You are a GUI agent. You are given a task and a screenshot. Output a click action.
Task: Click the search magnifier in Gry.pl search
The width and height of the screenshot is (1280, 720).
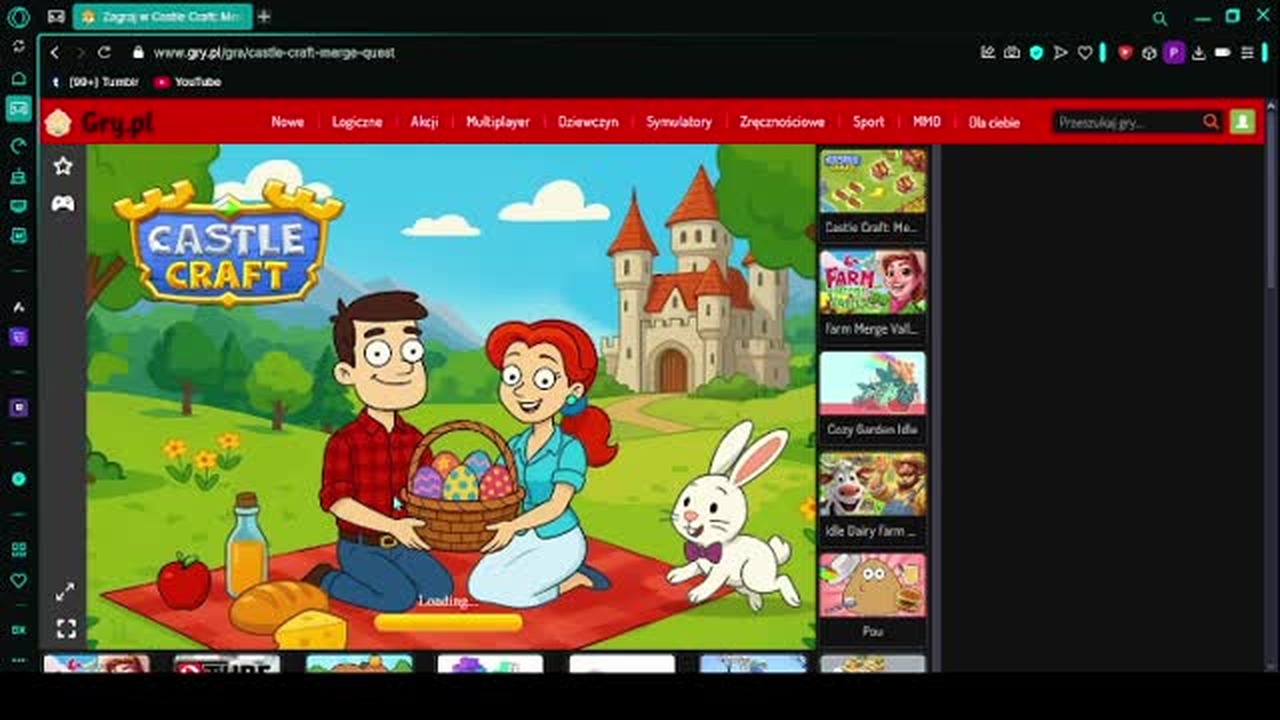pos(1211,122)
